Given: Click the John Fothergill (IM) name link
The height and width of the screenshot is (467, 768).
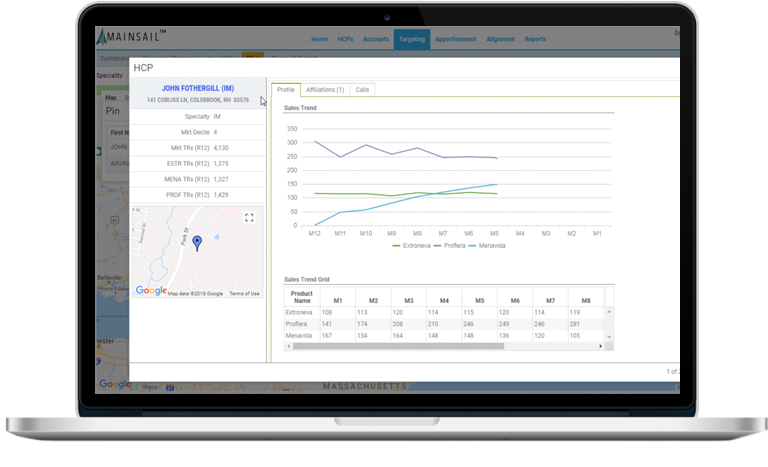Looking at the screenshot, I should point(197,88).
